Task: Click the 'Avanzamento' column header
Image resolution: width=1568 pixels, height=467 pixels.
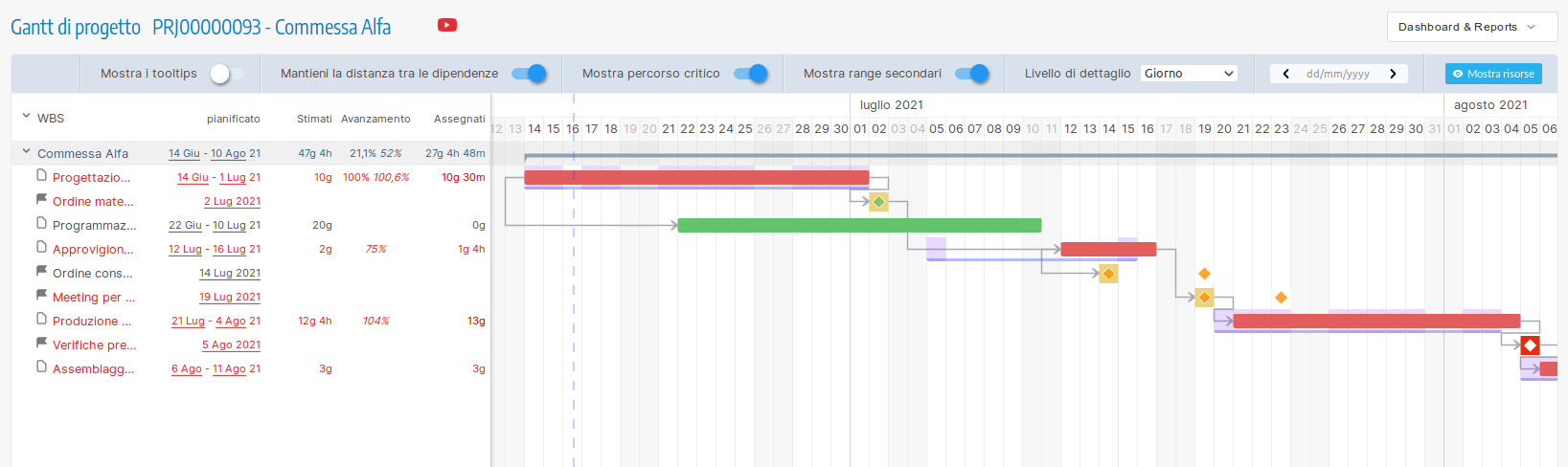Action: tap(375, 119)
